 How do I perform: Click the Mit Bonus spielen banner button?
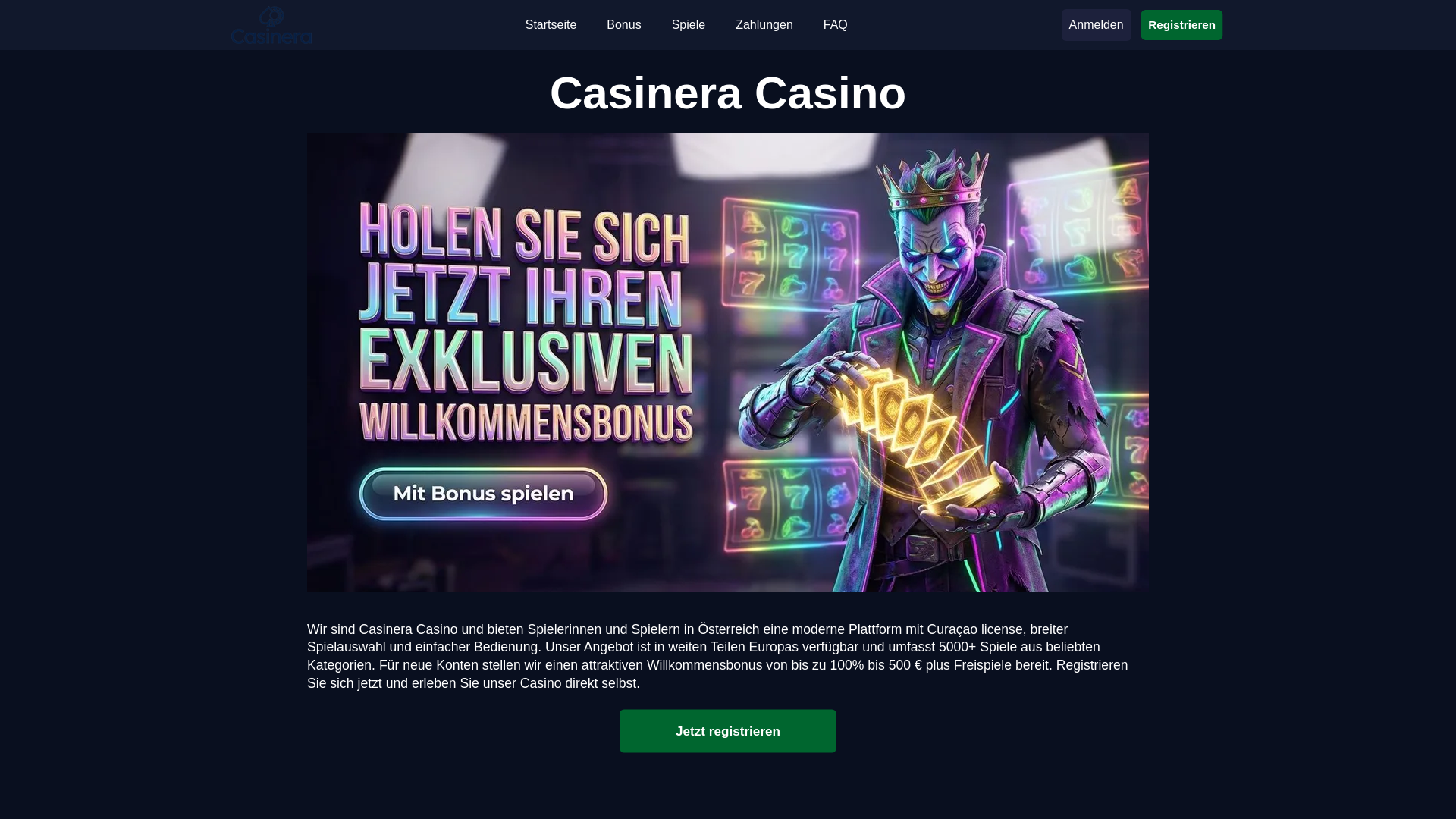(483, 494)
